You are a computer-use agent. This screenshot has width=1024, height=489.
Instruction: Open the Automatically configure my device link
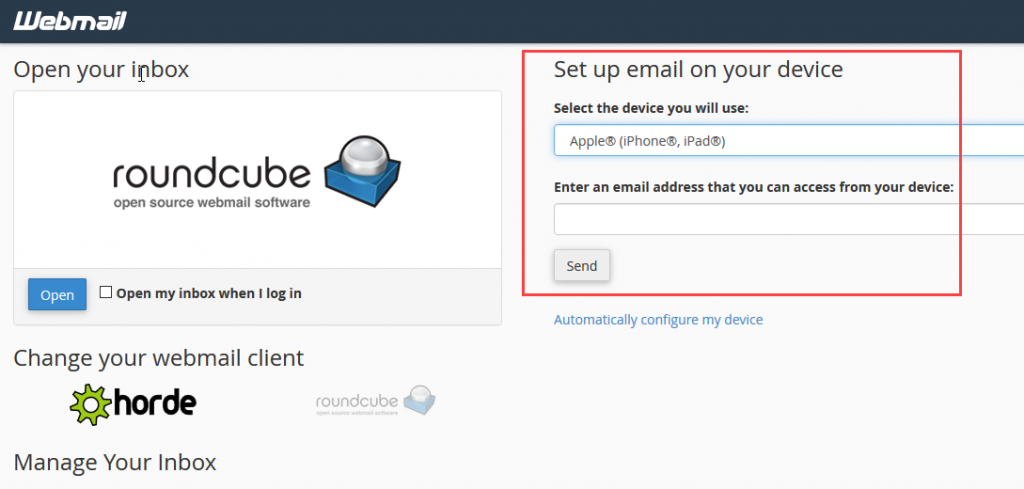pyautogui.click(x=658, y=320)
